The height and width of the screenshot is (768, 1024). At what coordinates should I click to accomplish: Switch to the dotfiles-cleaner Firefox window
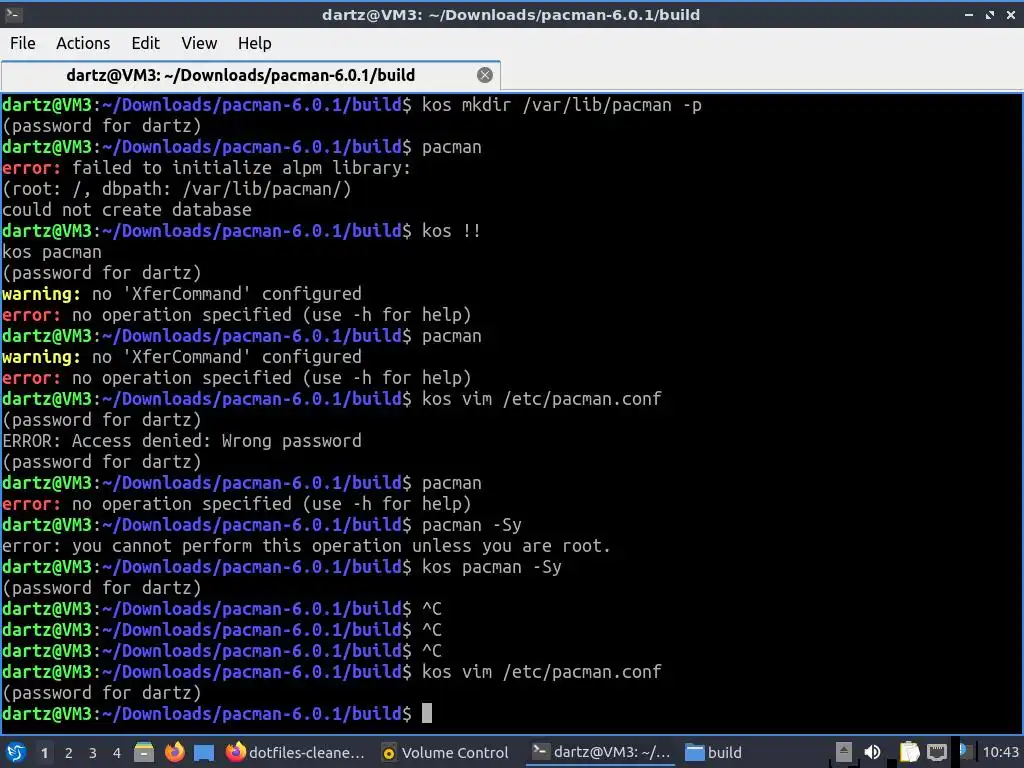pyautogui.click(x=295, y=752)
